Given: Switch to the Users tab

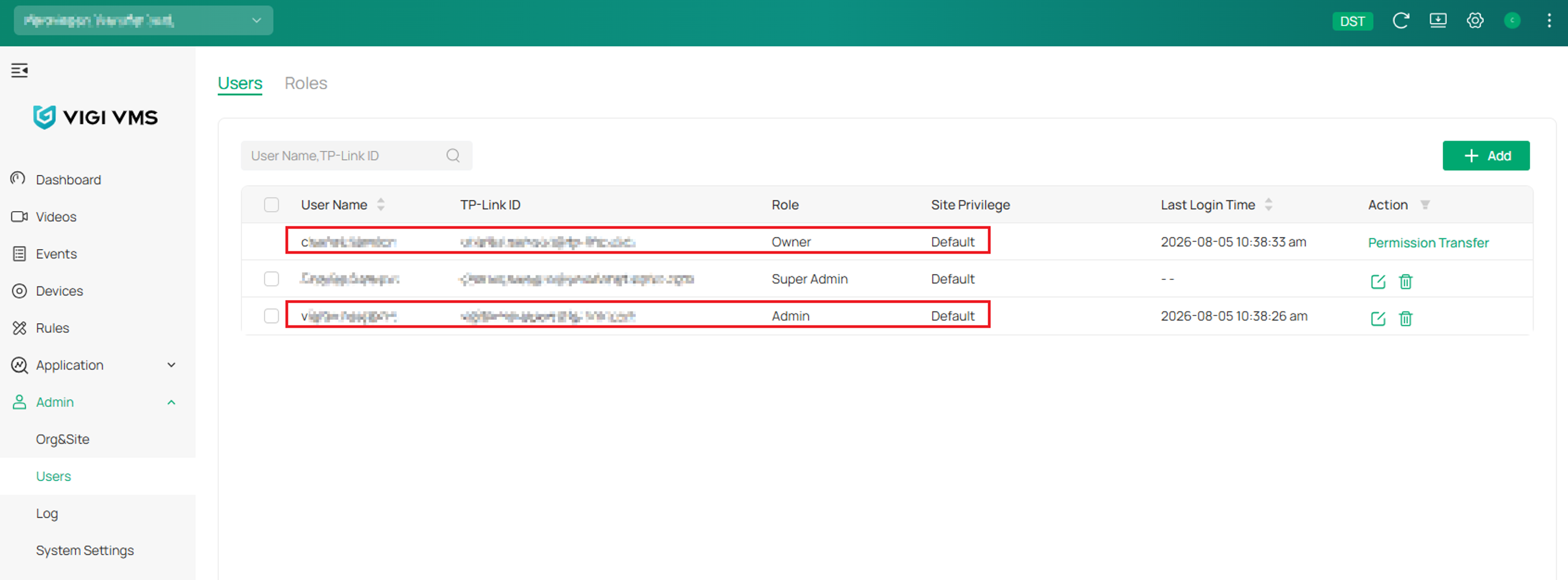Looking at the screenshot, I should [x=240, y=84].
